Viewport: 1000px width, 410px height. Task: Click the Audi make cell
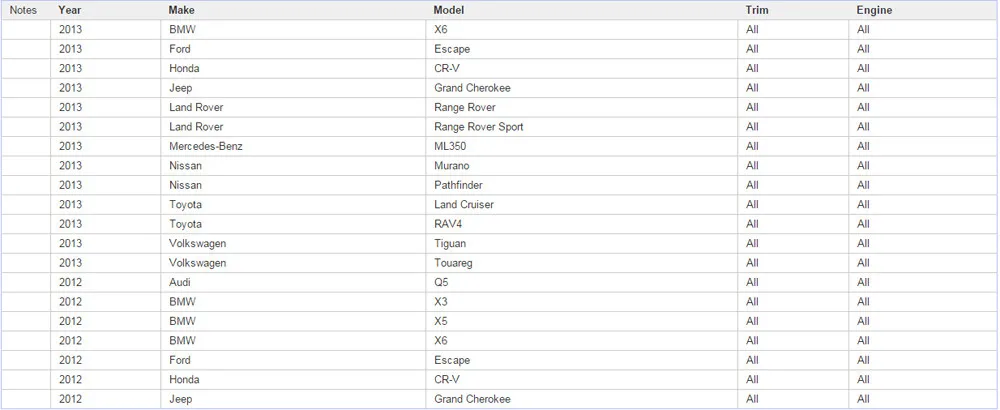tap(293, 282)
